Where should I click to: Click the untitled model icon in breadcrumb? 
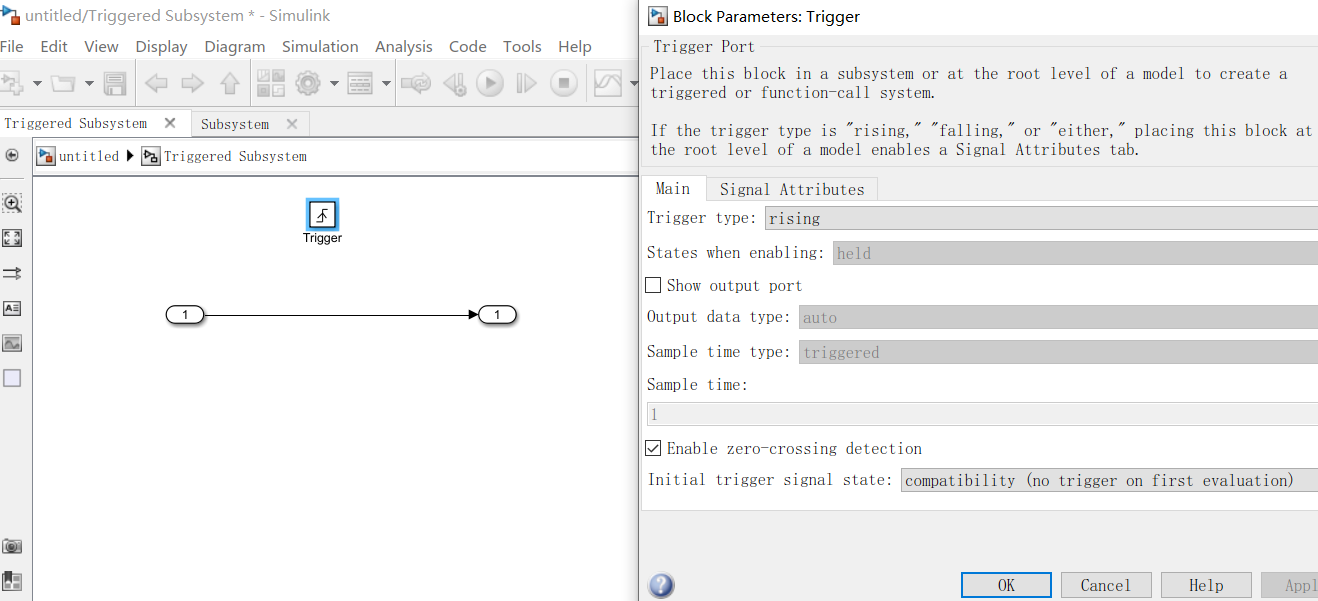click(46, 156)
